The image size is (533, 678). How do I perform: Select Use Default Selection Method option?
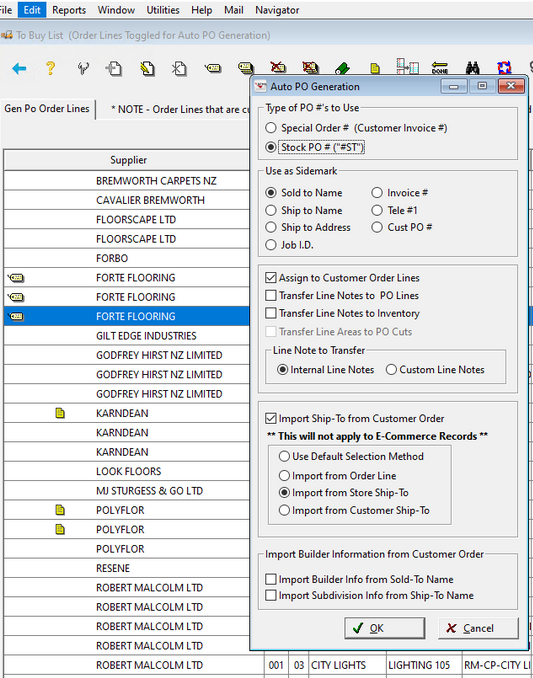284,457
